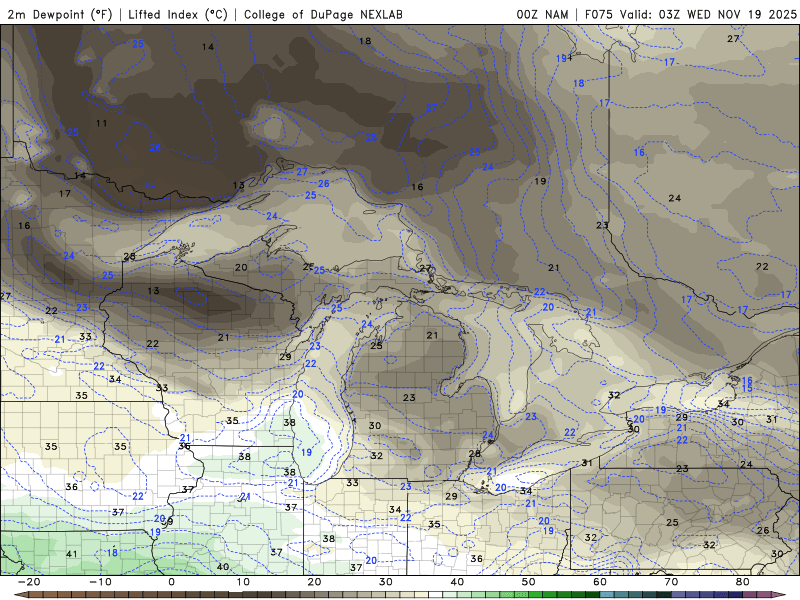Click the blue "28" lifted index label
The width and height of the screenshot is (800, 600).
(x=371, y=137)
